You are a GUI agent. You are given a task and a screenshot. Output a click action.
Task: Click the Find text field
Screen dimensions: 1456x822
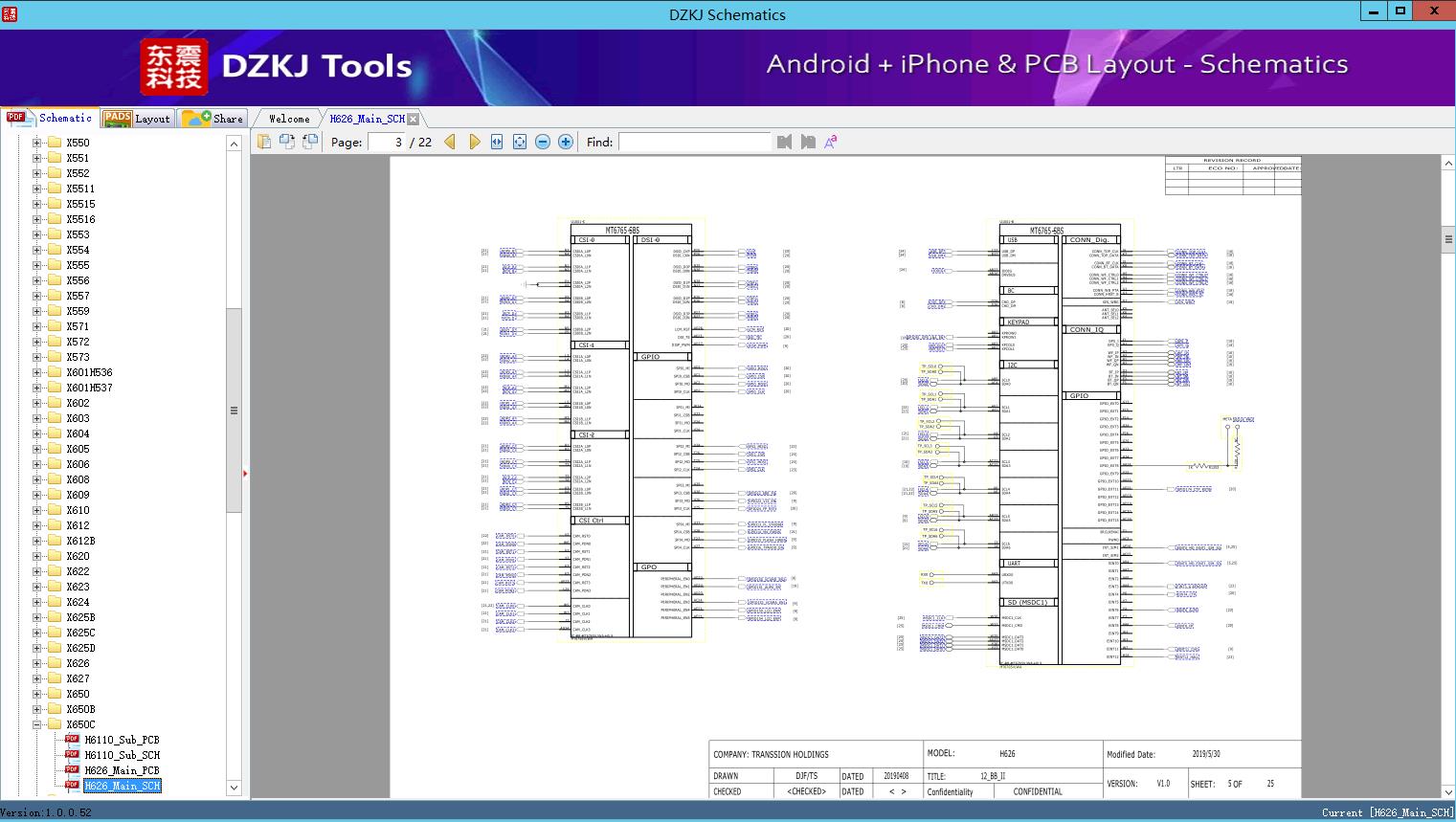694,142
